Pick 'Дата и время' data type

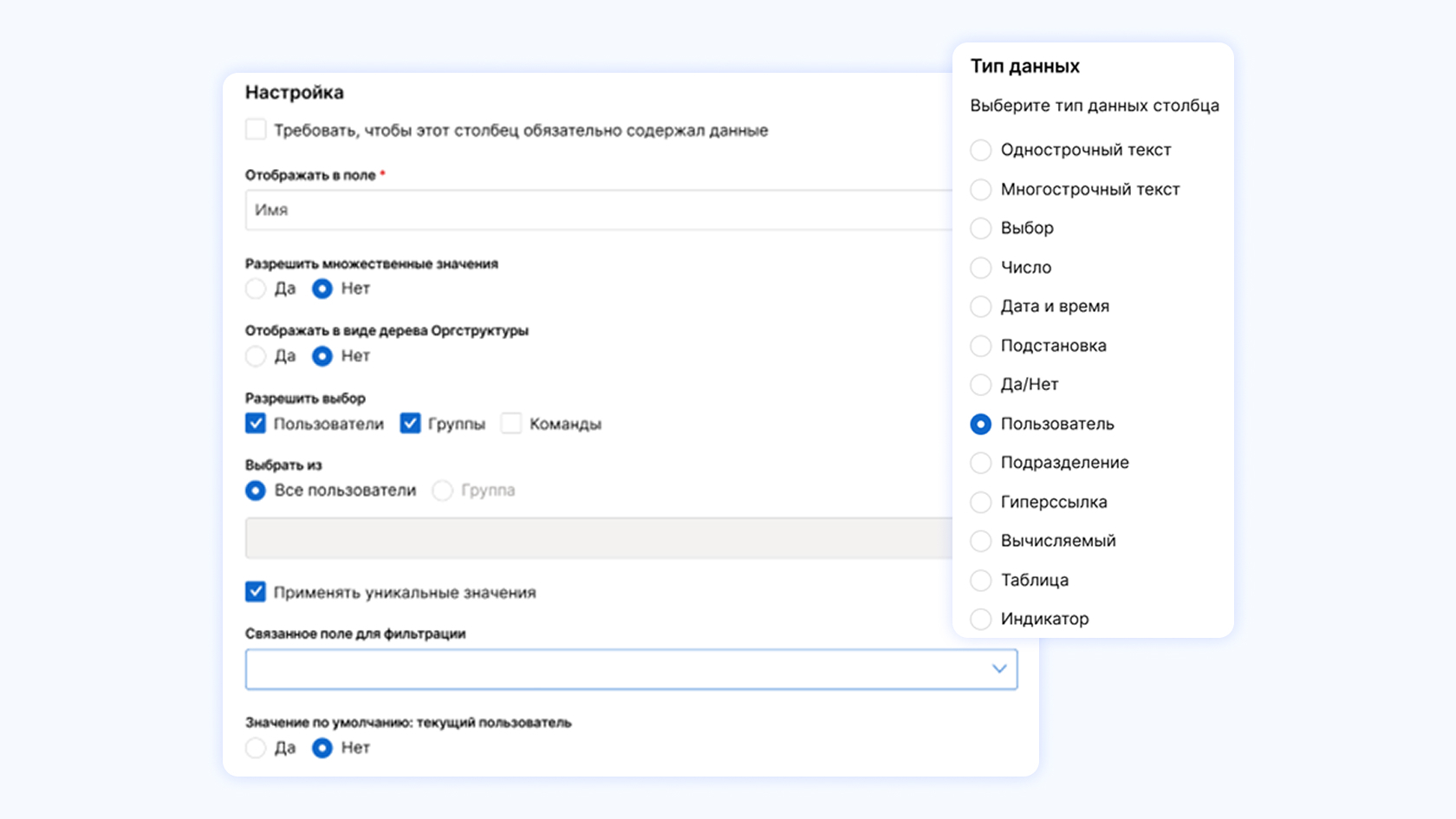[981, 307]
